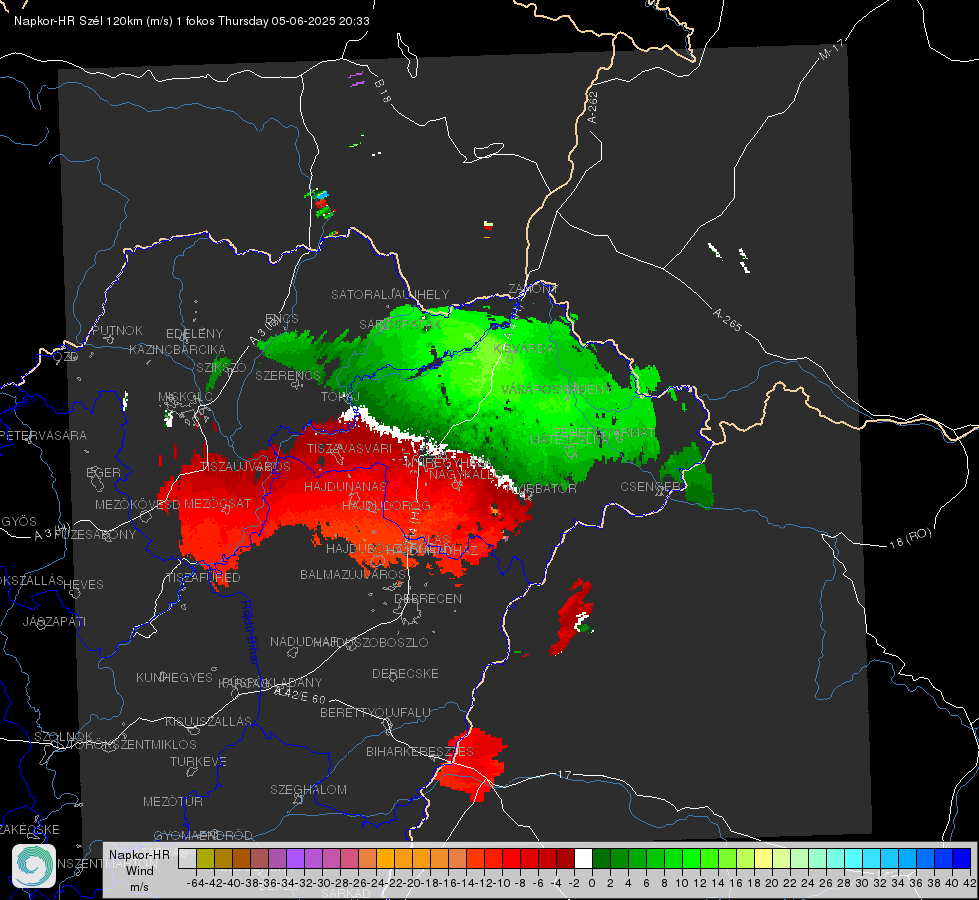Select the TÚRKEVE town label
This screenshot has height=900, width=979.
pyautogui.click(x=199, y=761)
